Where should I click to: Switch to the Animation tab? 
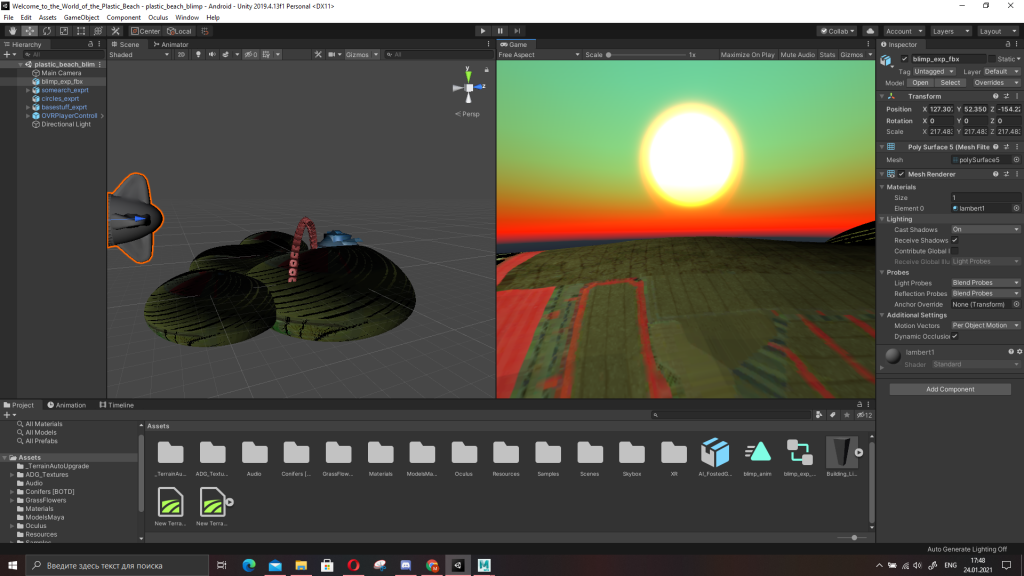[x=67, y=405]
